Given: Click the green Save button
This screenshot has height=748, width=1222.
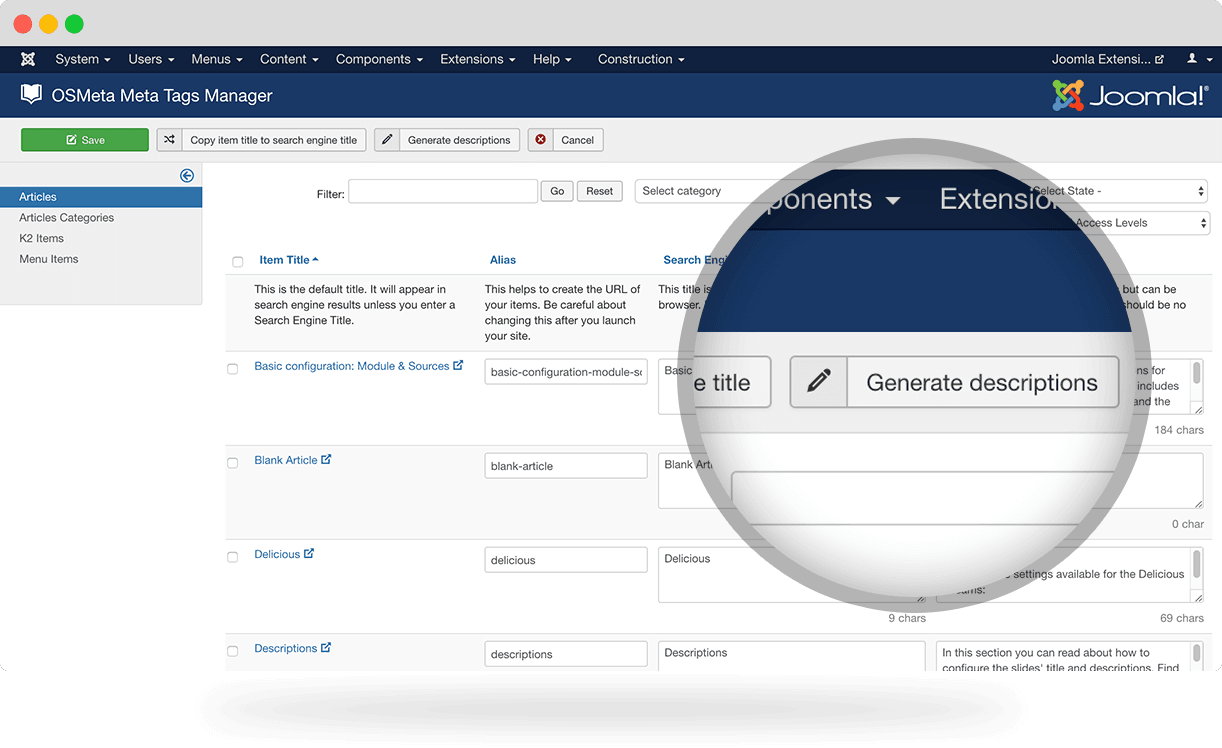Looking at the screenshot, I should (x=85, y=140).
